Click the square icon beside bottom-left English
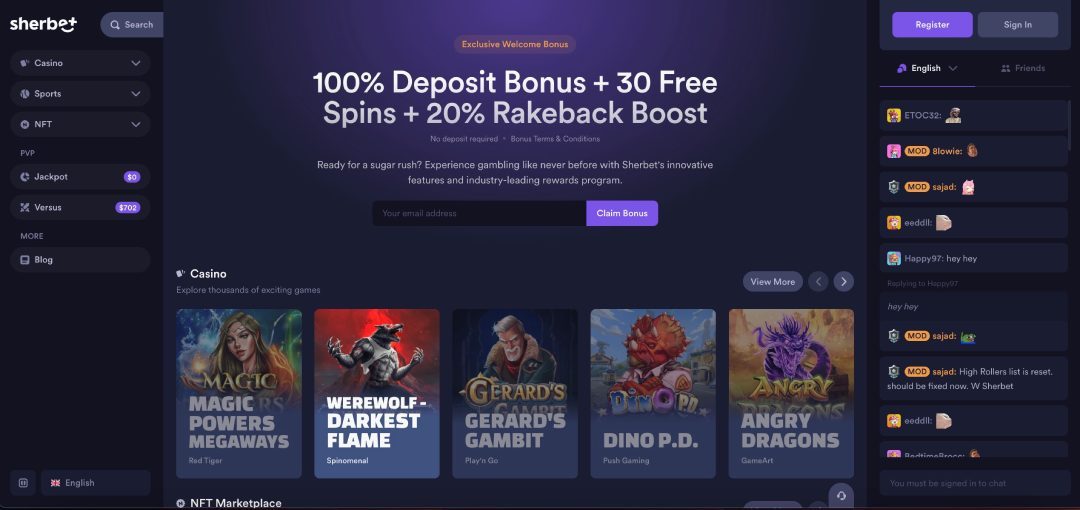 point(23,483)
